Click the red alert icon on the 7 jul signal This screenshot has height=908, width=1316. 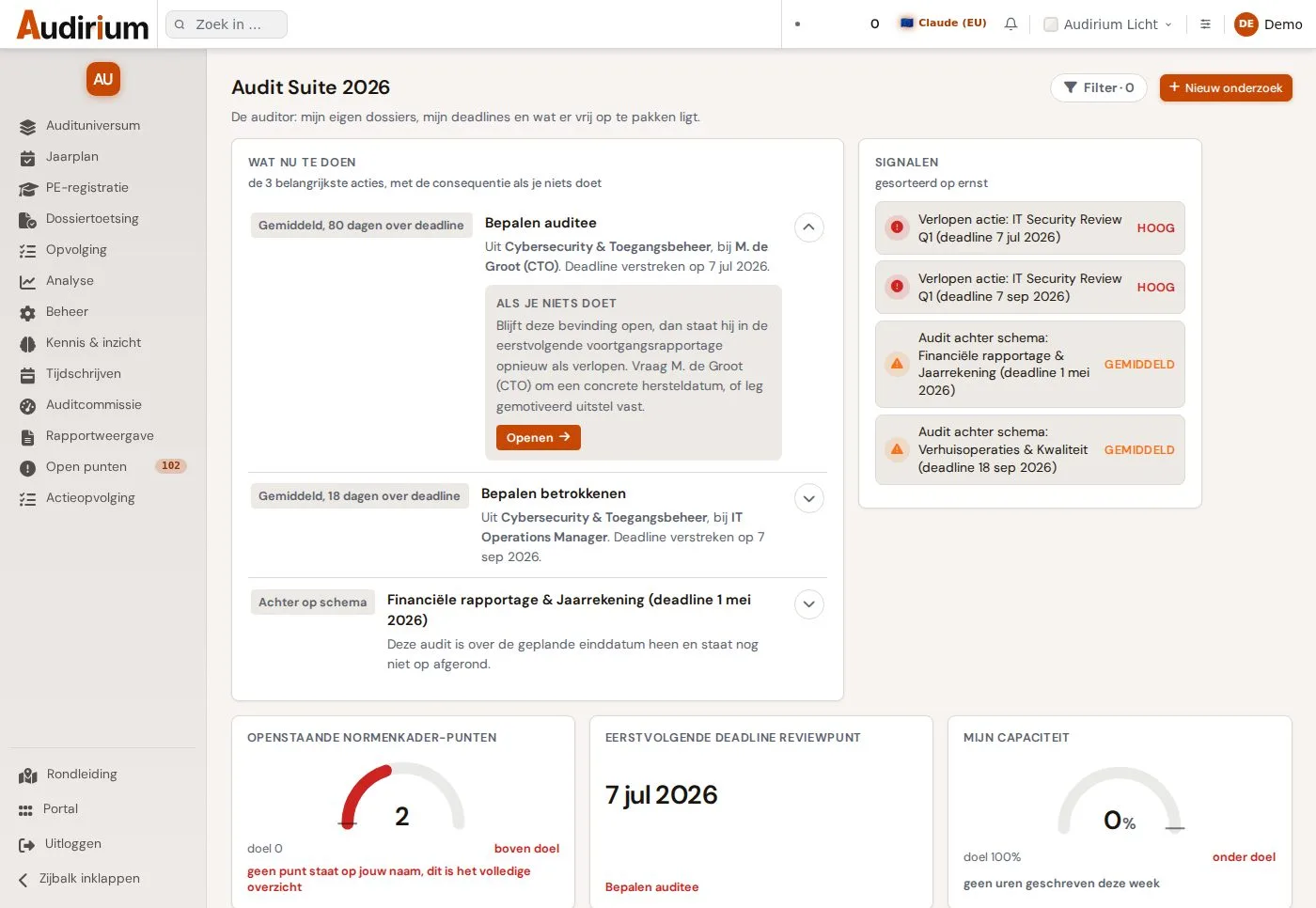pos(897,227)
